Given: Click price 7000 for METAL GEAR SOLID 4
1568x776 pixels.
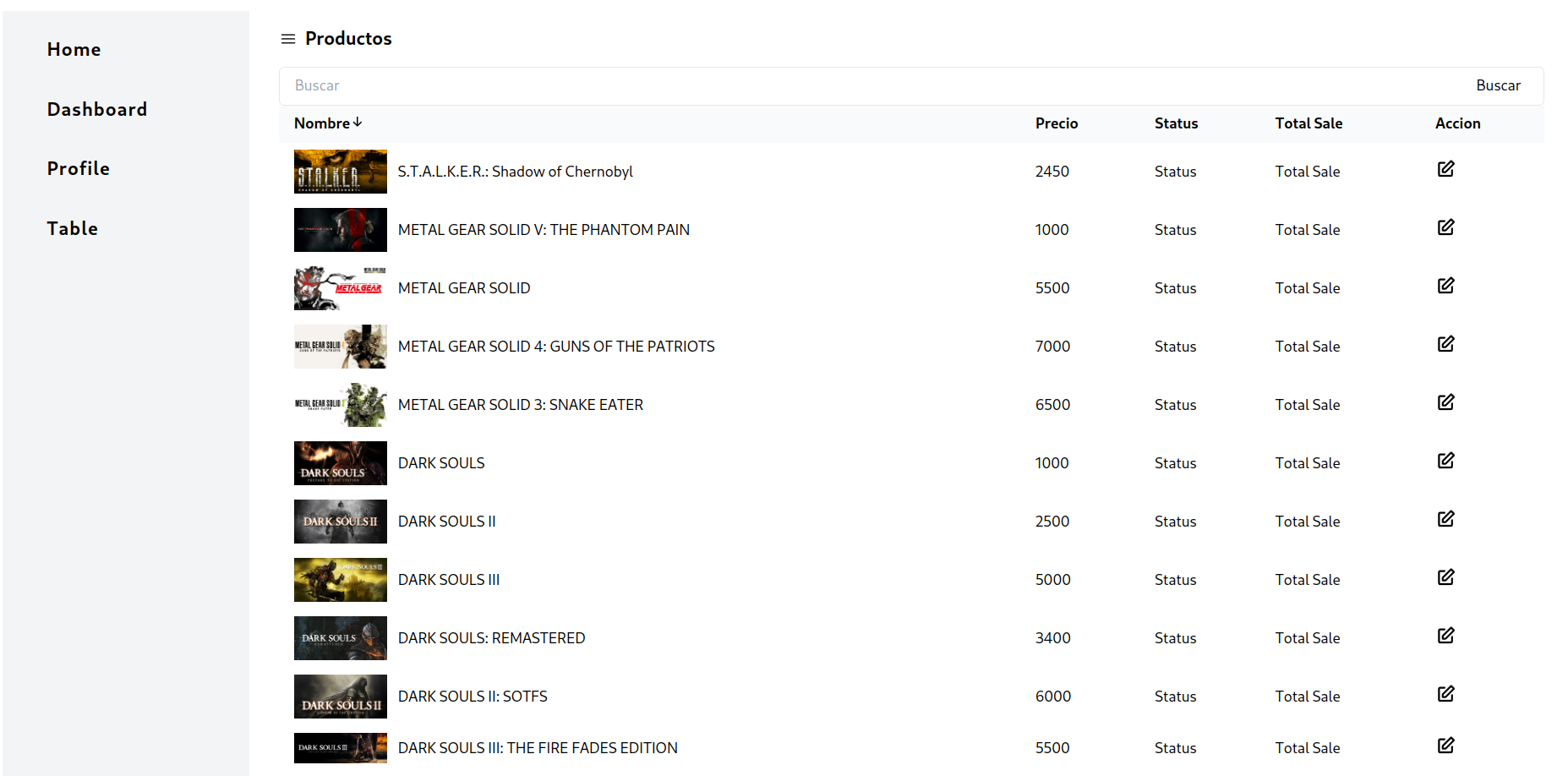Looking at the screenshot, I should [1052, 347].
